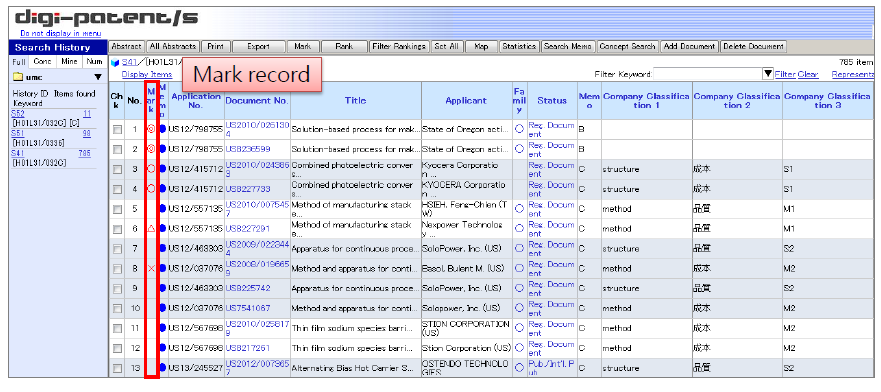Click the double-circle mark icon in row 1
The width and height of the screenshot is (881, 392).
(x=151, y=129)
